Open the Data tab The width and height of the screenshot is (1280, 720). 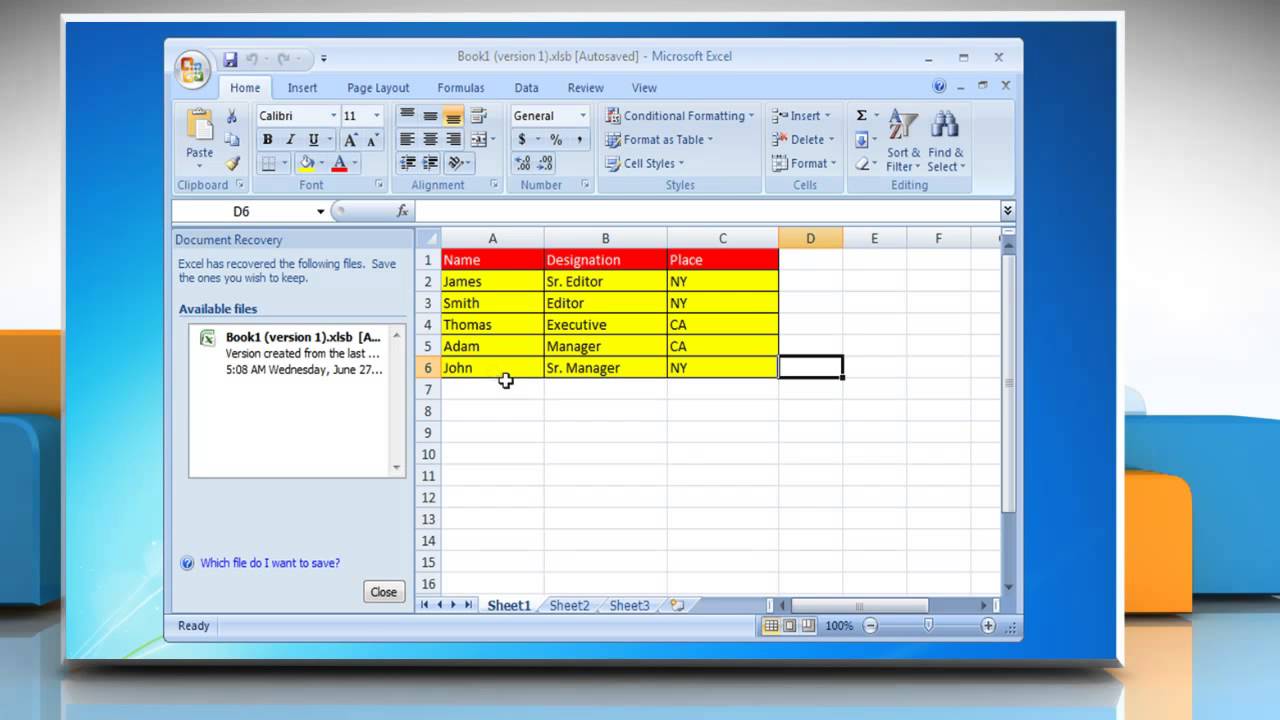tap(526, 88)
